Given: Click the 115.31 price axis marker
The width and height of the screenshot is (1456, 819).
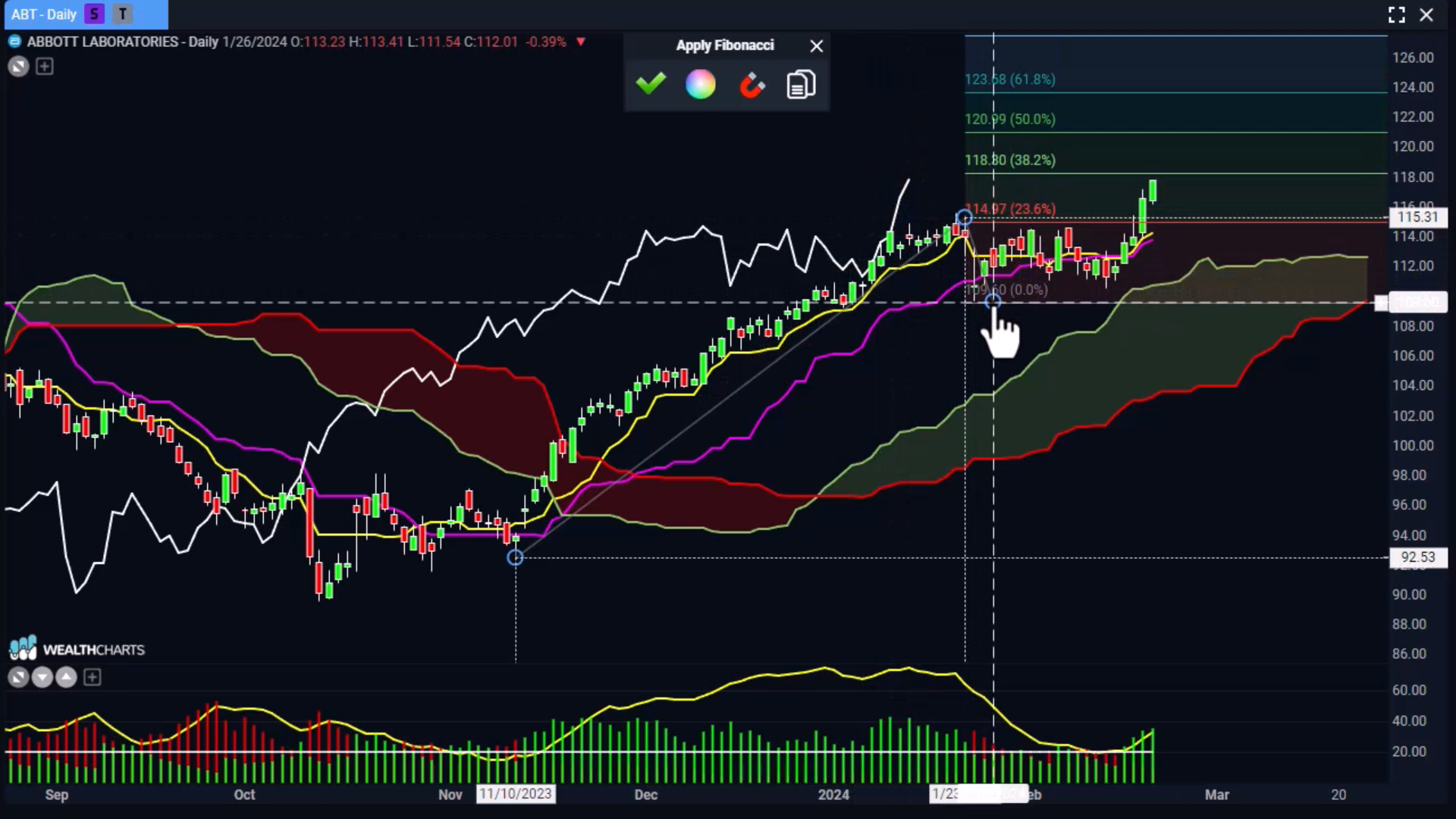Looking at the screenshot, I should pyautogui.click(x=1417, y=217).
